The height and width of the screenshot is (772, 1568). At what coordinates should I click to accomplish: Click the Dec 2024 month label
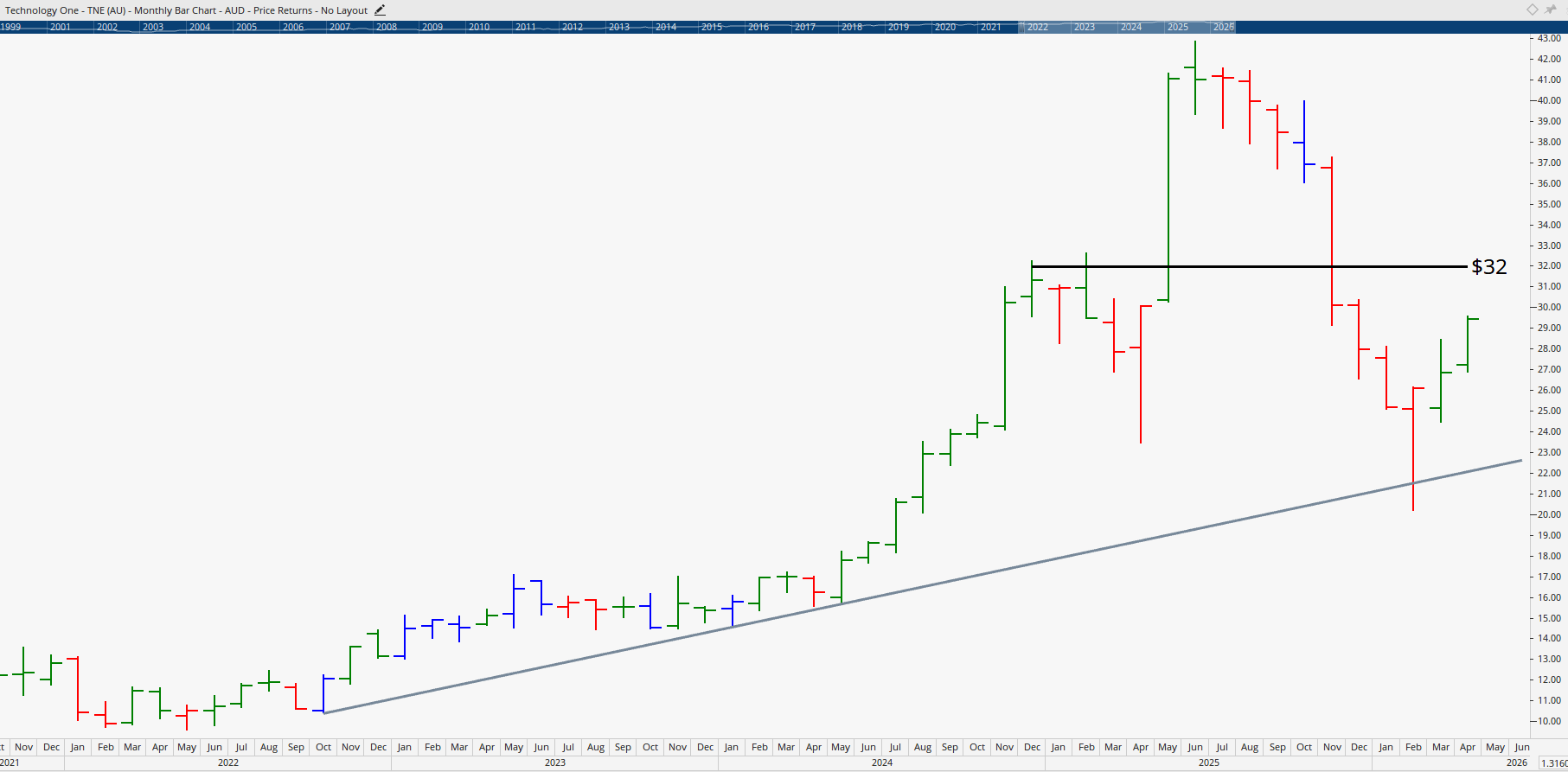[1032, 747]
